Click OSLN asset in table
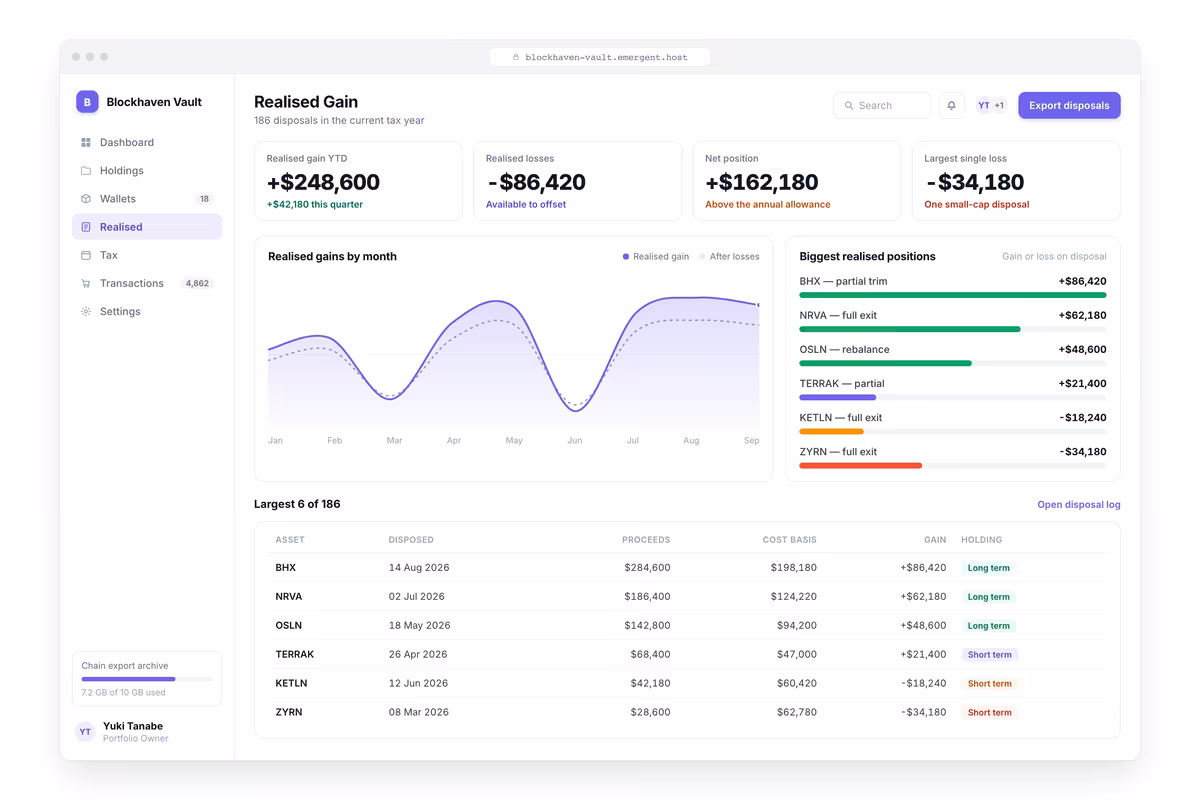This screenshot has height=800, width=1200. coord(289,626)
